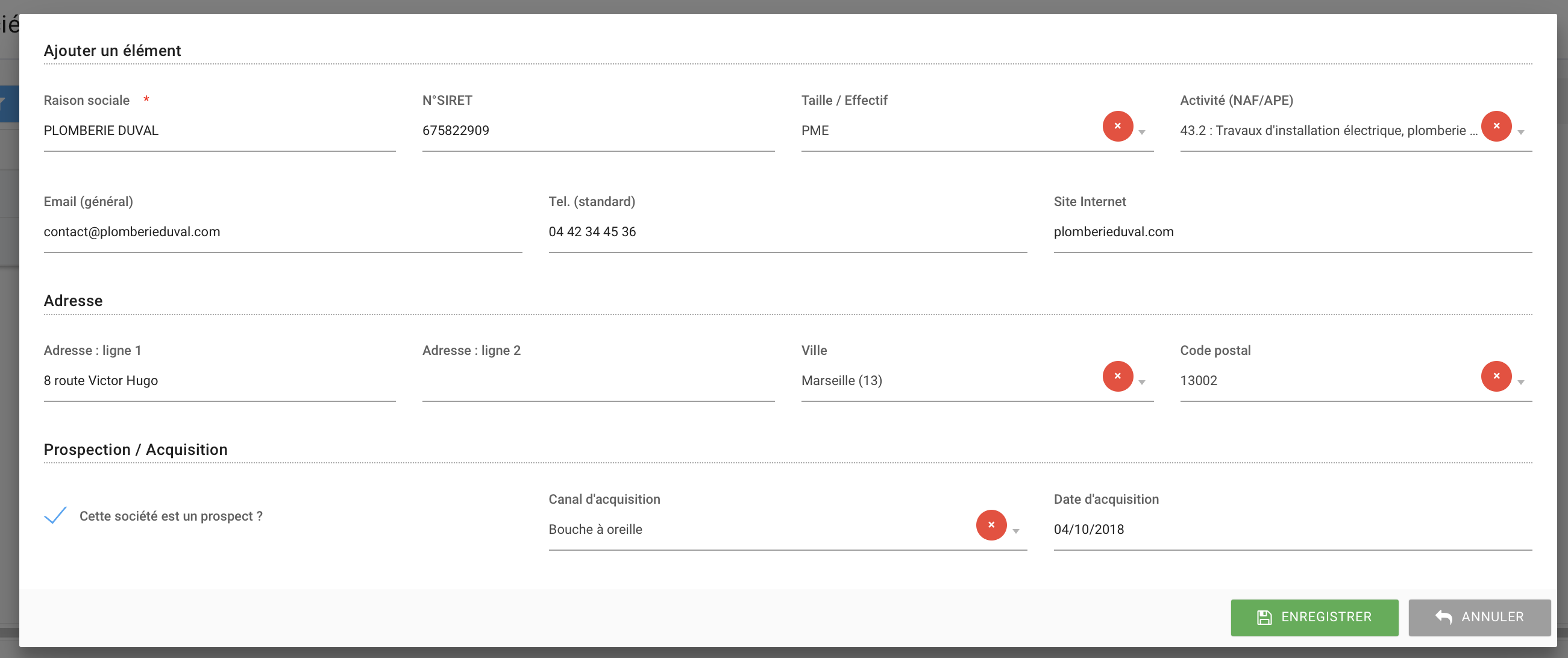Click the 'Prospection / Acquisition' section heading
Viewport: 1568px width, 658px height.
[136, 450]
